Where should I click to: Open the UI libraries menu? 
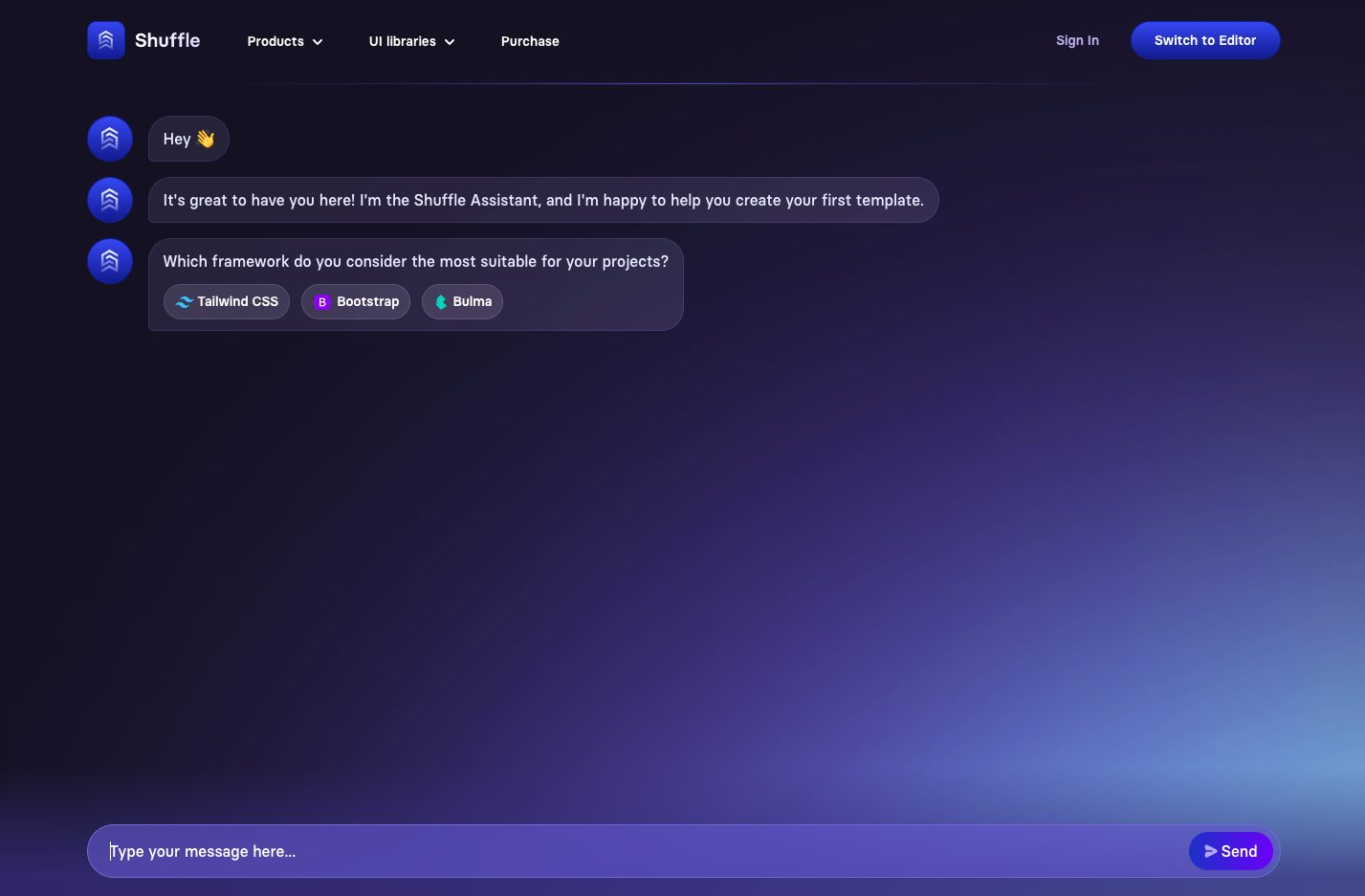tap(402, 41)
